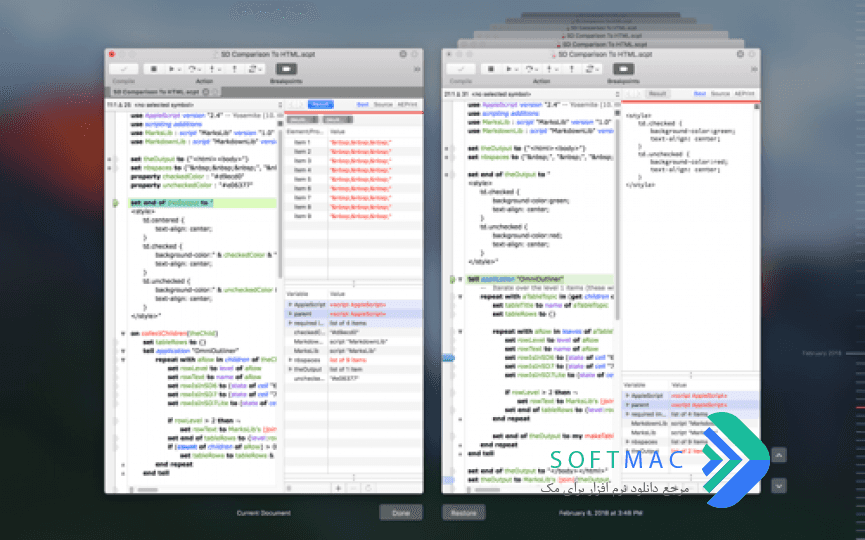This screenshot has height=540, width=865.
Task: Go to older version with down arrow
Action: tap(779, 486)
